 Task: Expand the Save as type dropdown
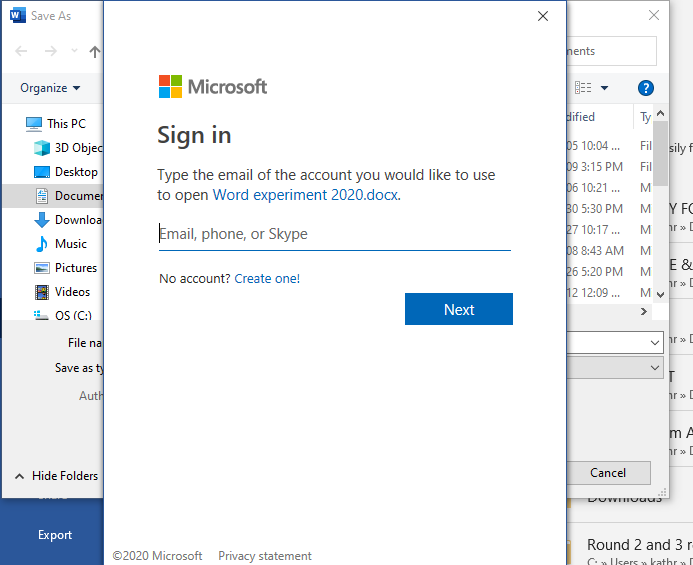[x=655, y=368]
